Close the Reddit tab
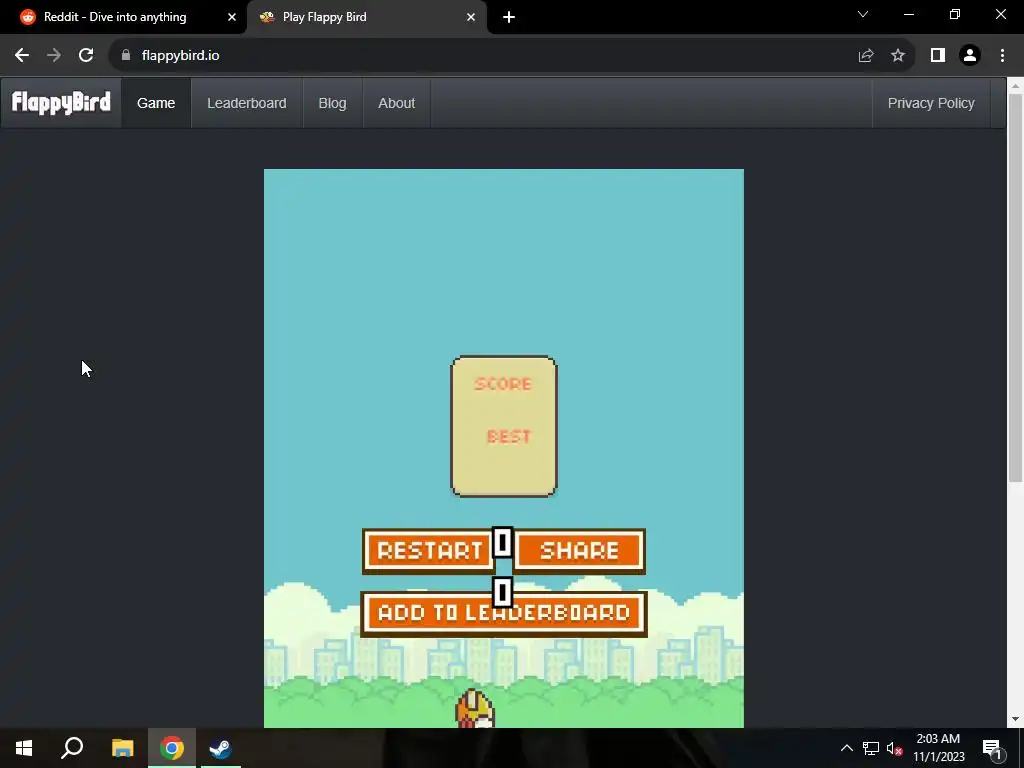The width and height of the screenshot is (1024, 768). [x=232, y=17]
